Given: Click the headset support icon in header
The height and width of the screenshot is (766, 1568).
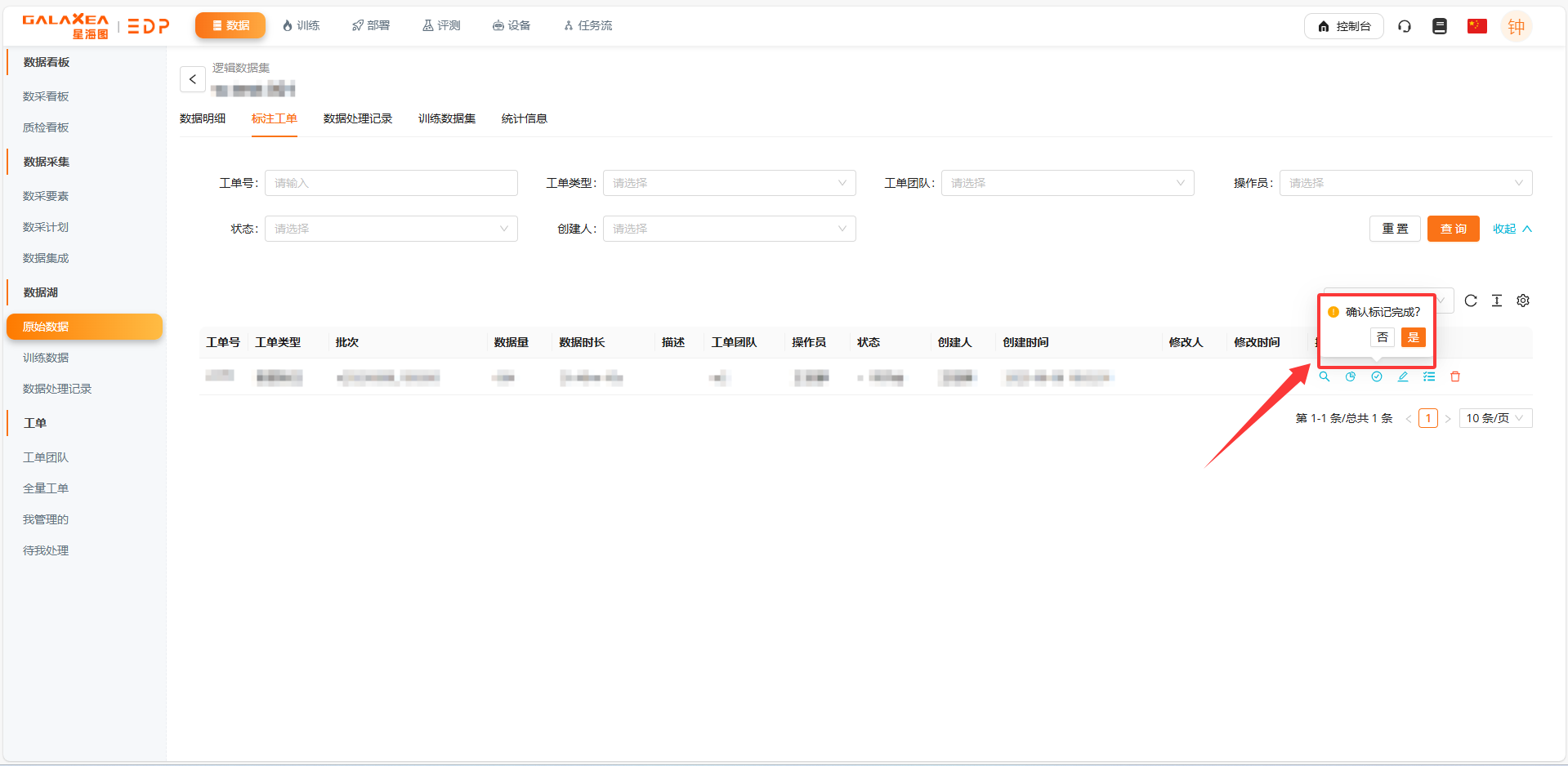Looking at the screenshot, I should coord(1405,26).
